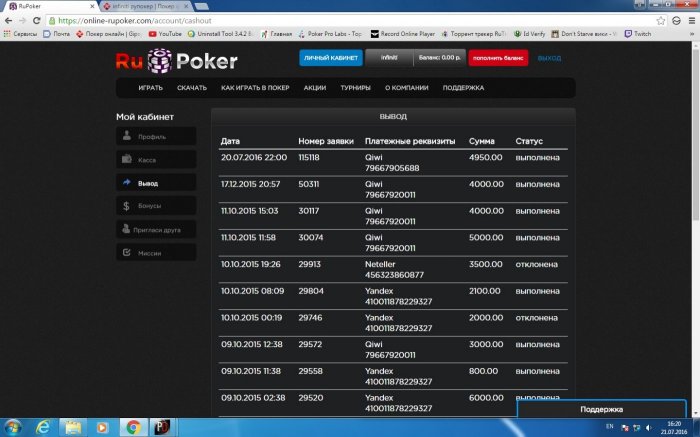Reload the page with refresh icon
The image size is (700, 437).
(37, 21)
